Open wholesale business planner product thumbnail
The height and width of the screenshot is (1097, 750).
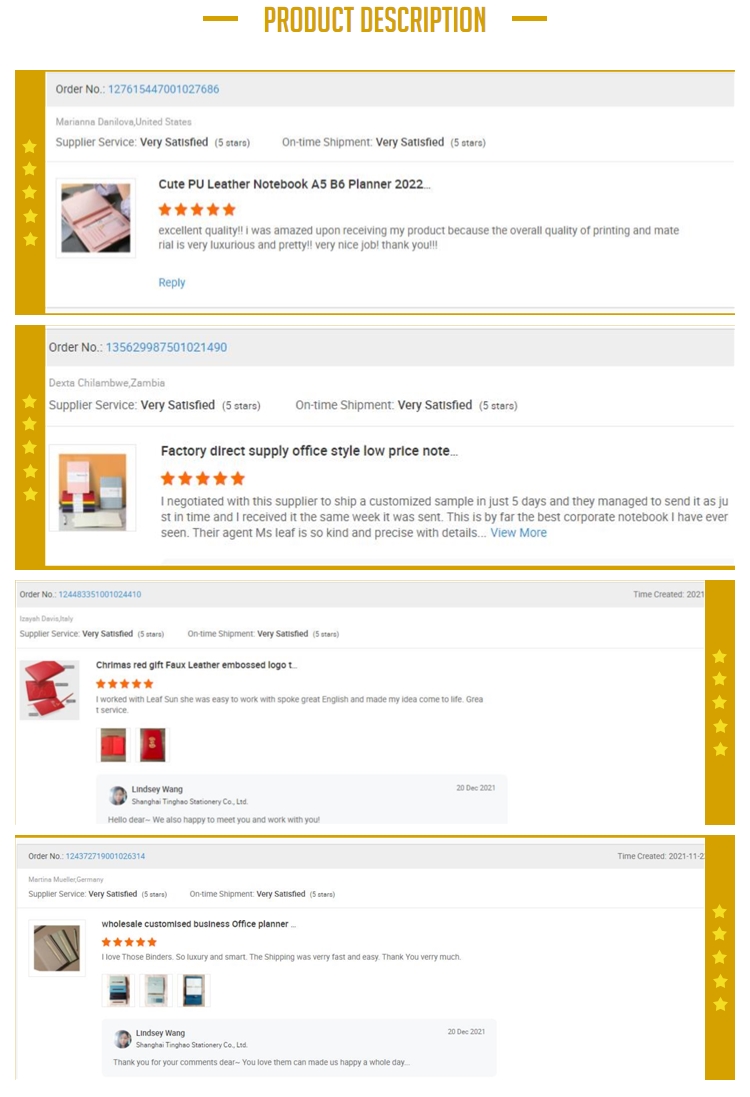point(56,948)
